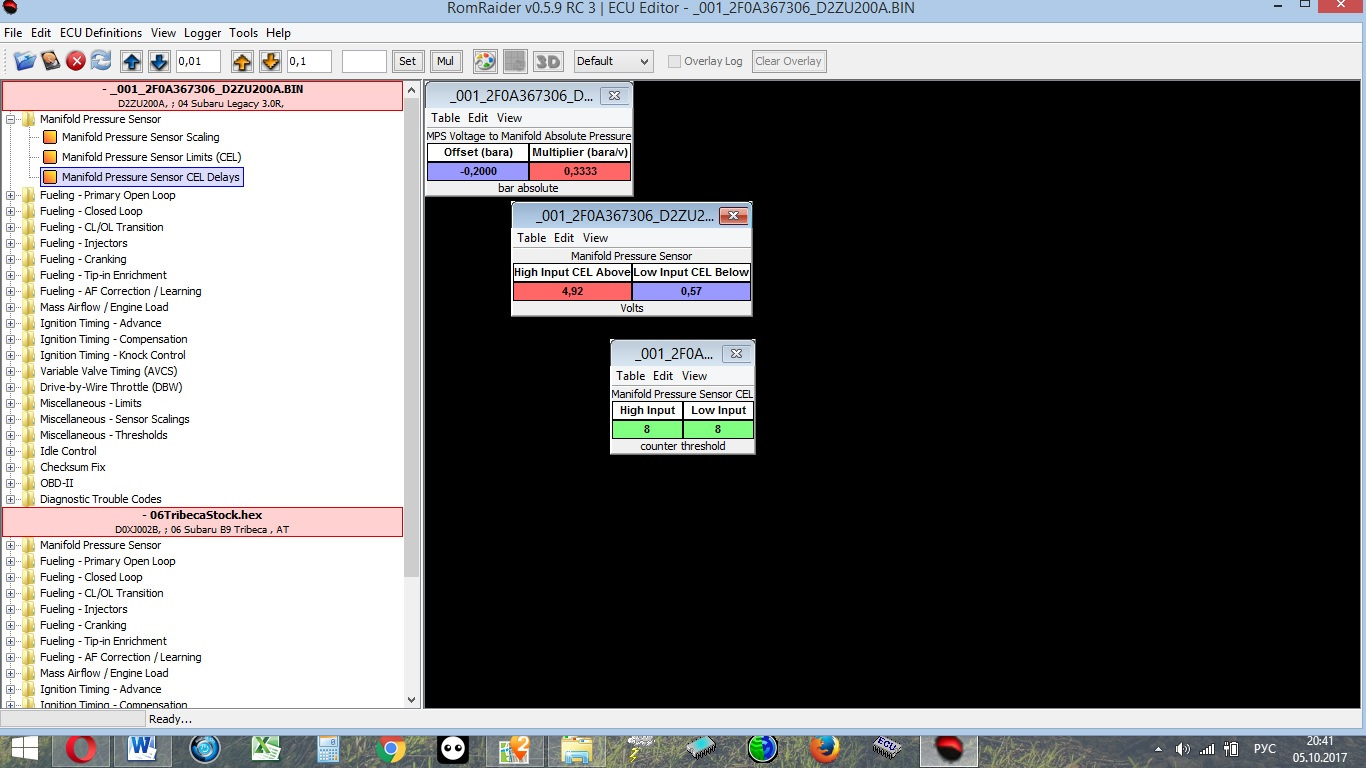
Task: Collapse the Manifold Pressure Sensor folder of D2ZU200A
Action: click(x=12, y=119)
